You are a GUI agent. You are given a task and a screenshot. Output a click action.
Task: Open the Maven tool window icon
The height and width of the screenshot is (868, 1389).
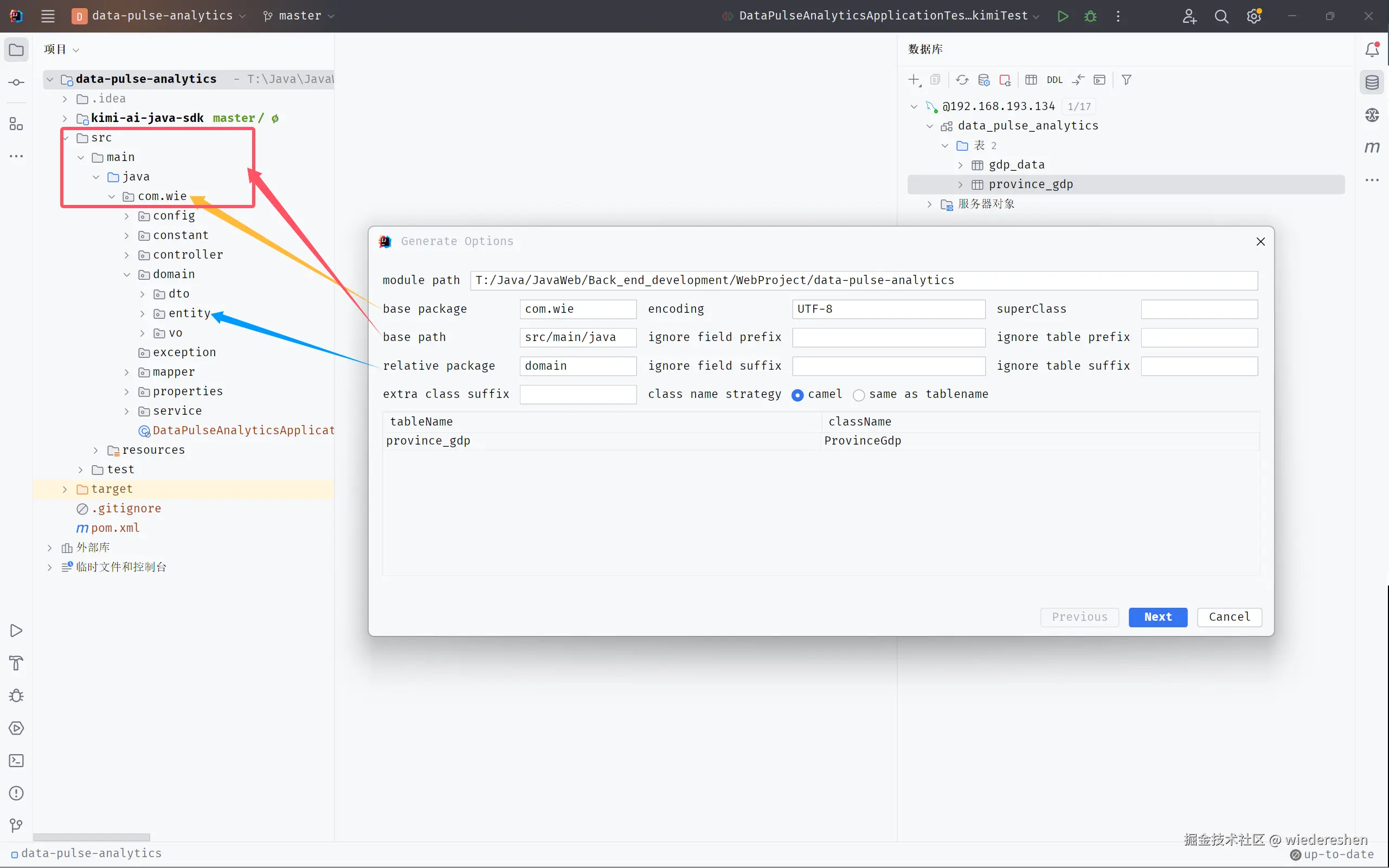tap(1372, 147)
